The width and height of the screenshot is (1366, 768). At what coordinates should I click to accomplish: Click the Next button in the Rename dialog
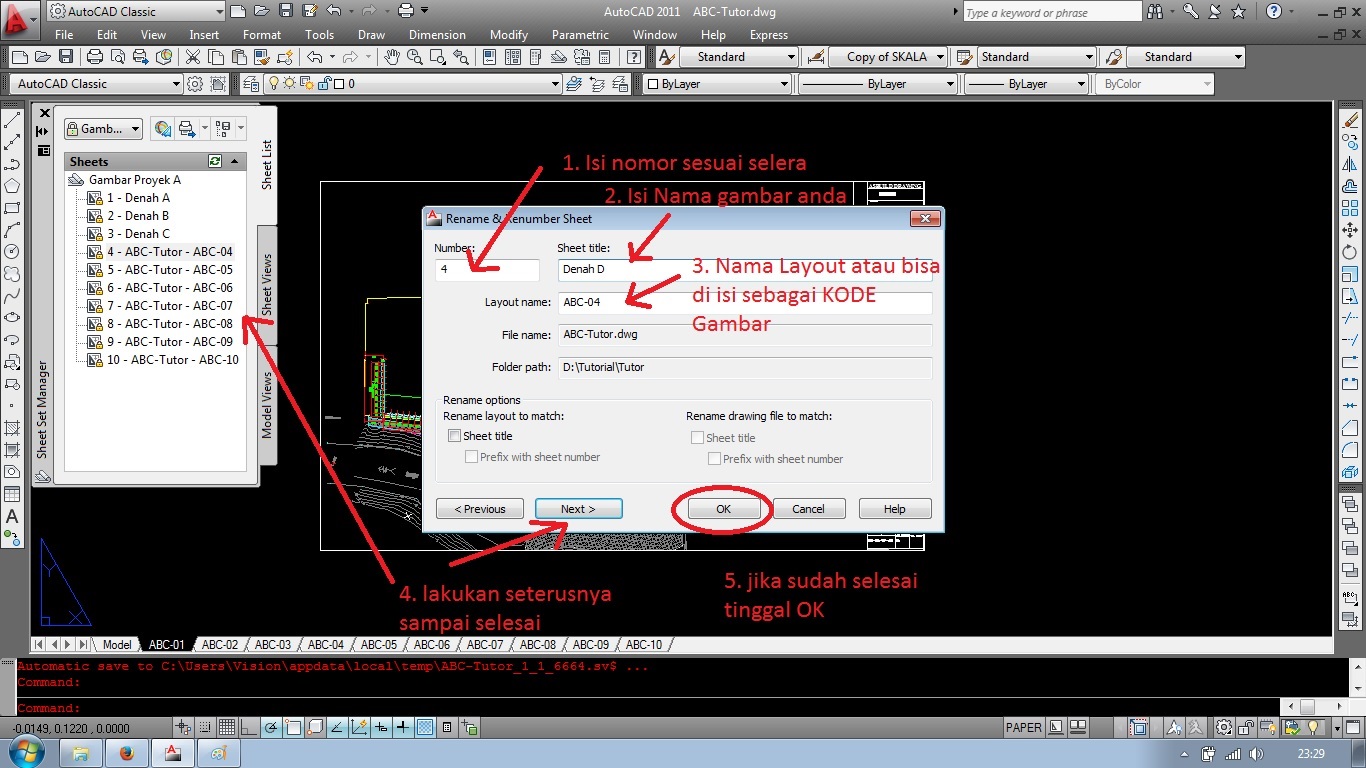point(578,508)
